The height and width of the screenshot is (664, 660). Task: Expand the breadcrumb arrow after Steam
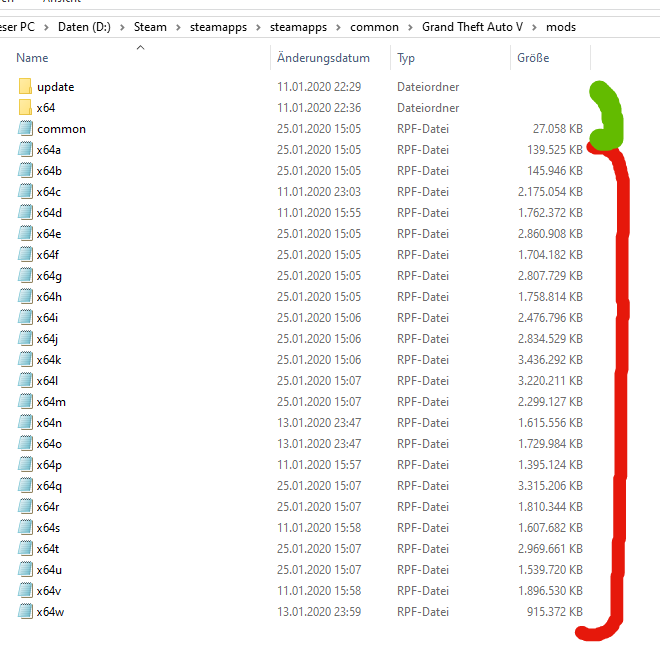178,28
